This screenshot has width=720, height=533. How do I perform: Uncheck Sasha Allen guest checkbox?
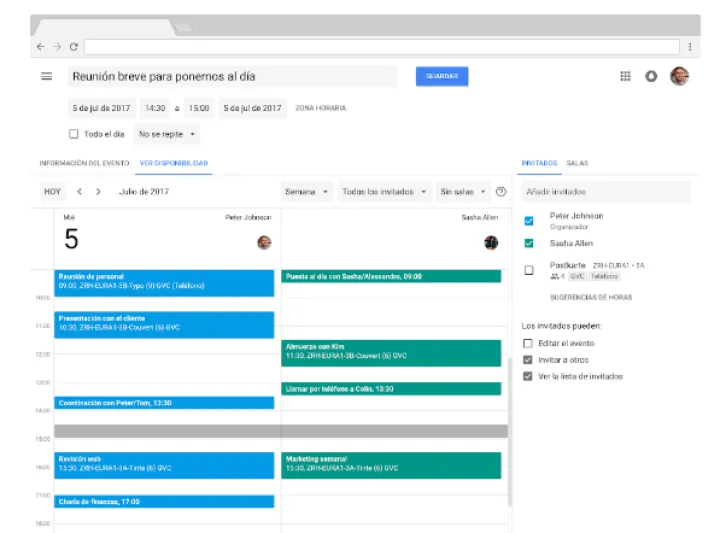(529, 243)
